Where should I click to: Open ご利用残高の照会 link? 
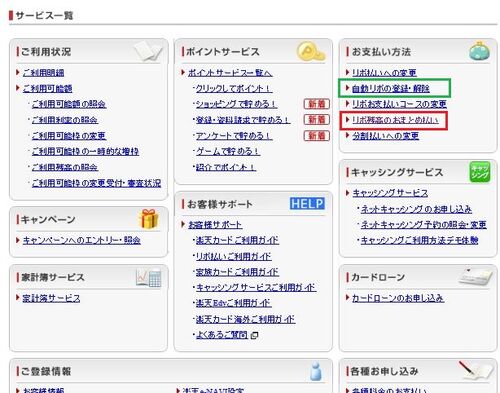pos(65,167)
